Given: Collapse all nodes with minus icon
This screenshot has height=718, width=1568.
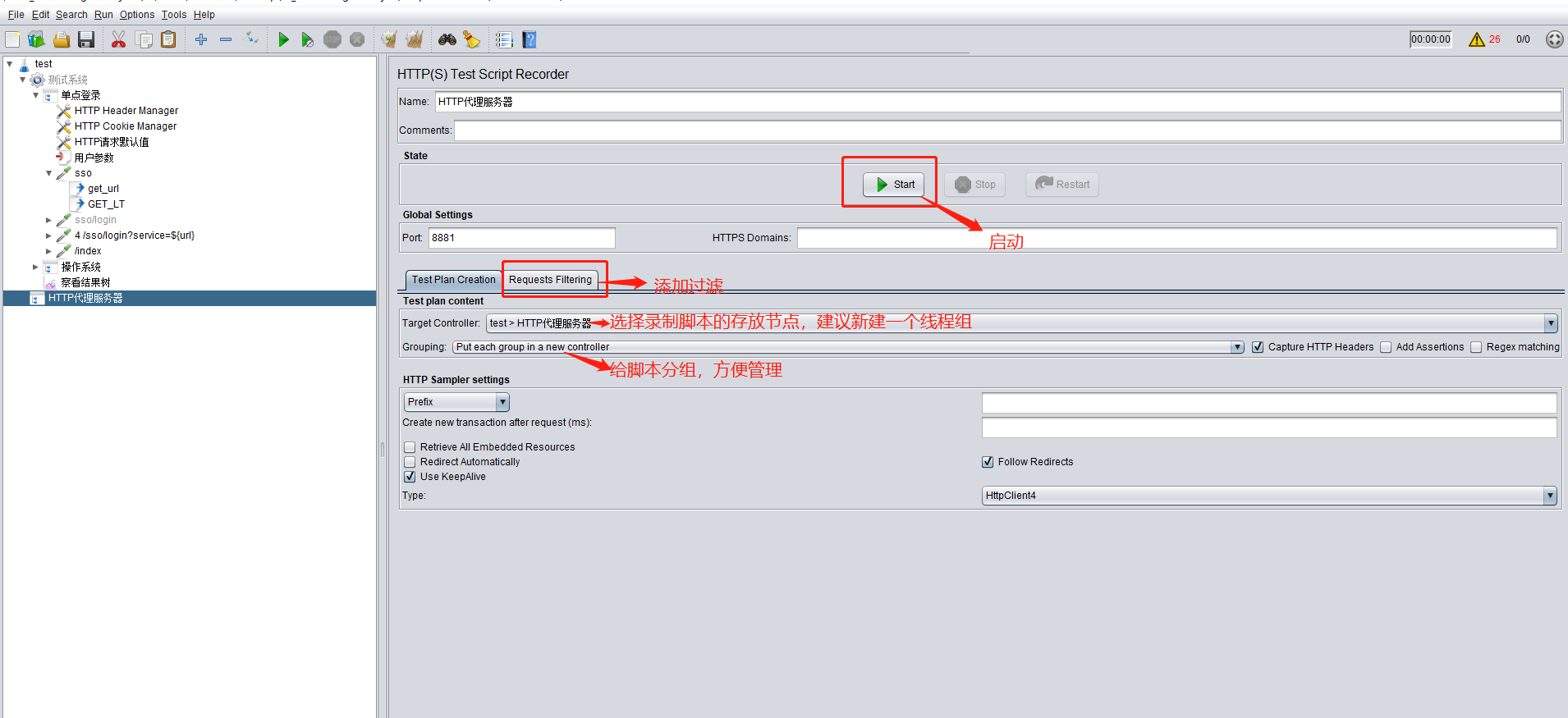Looking at the screenshot, I should tap(226, 39).
